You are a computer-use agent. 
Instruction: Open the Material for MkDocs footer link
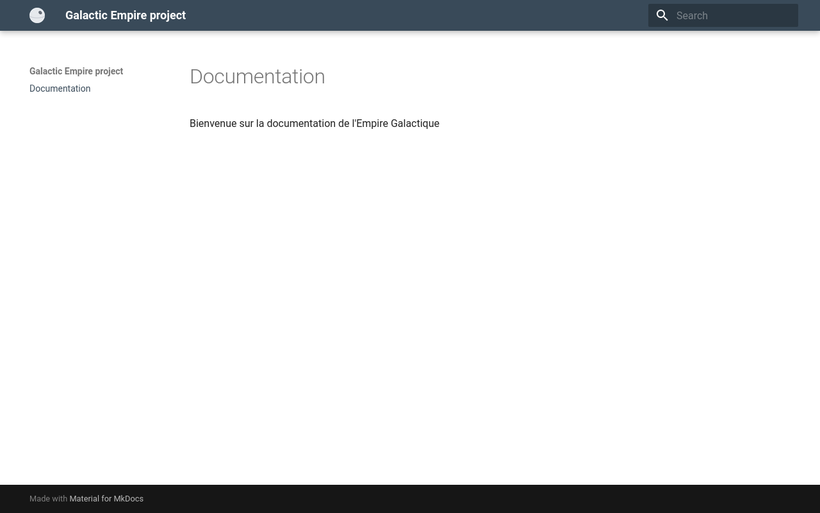tap(106, 499)
